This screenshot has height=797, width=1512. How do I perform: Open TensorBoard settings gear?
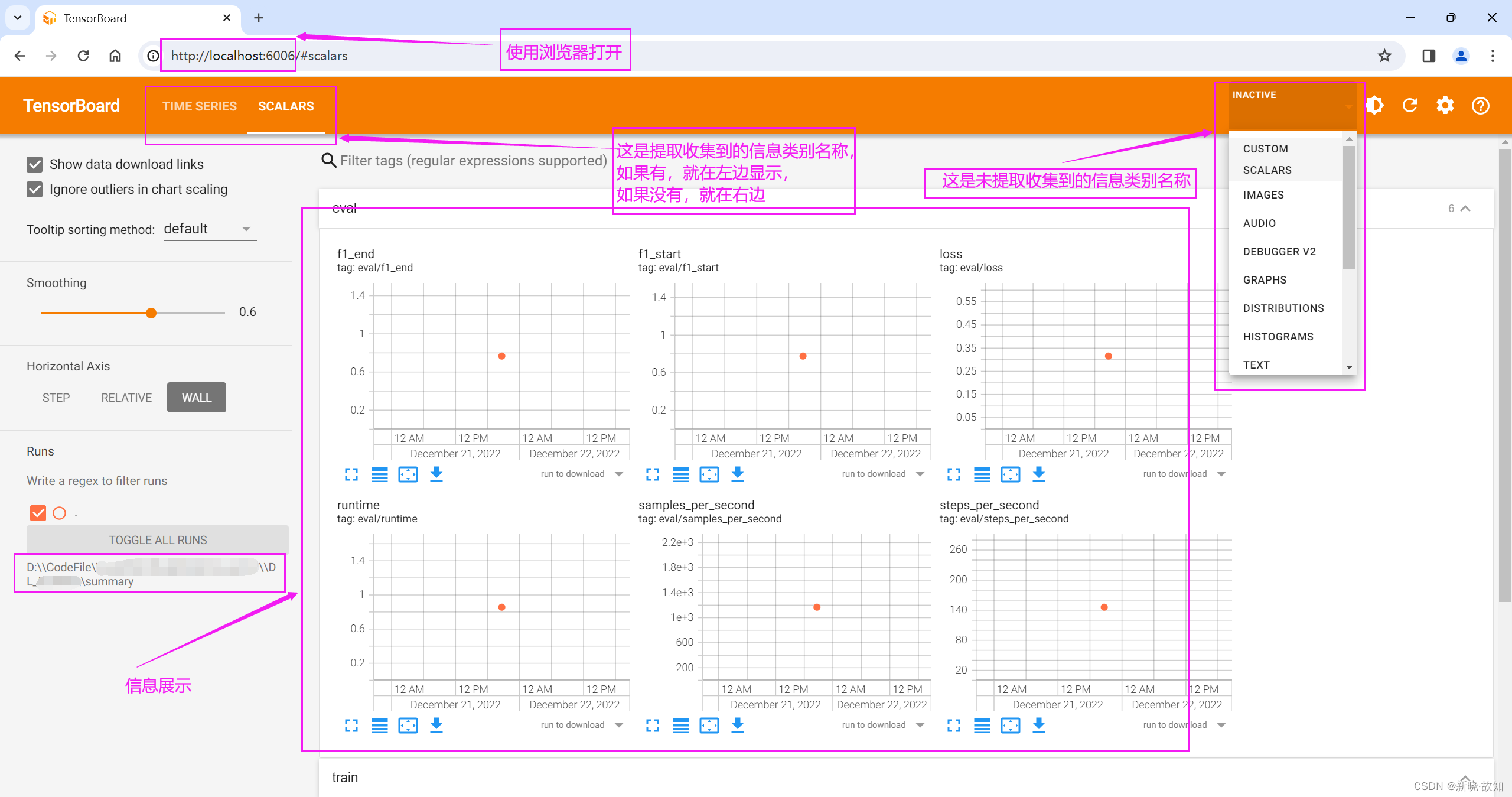pyautogui.click(x=1445, y=106)
